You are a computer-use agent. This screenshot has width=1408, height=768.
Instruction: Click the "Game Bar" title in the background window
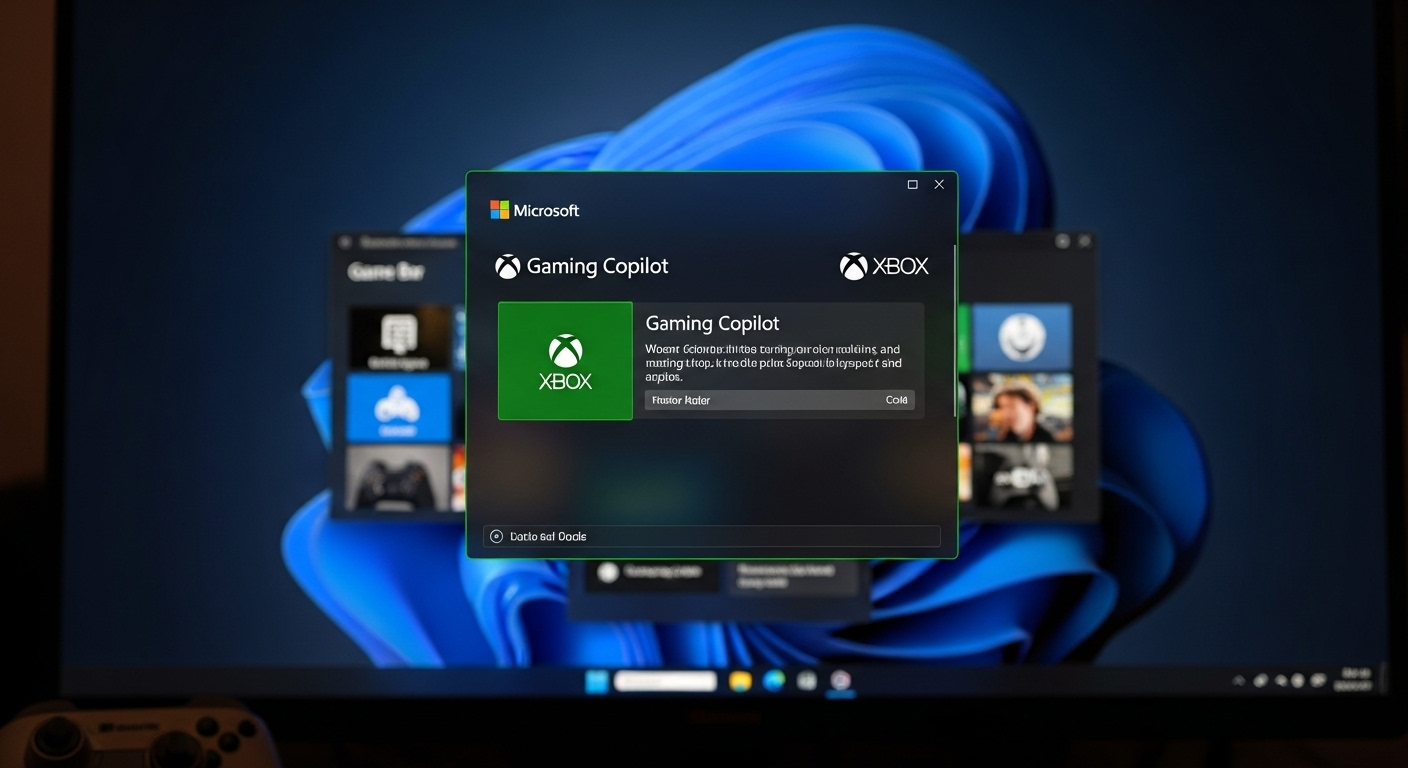386,271
